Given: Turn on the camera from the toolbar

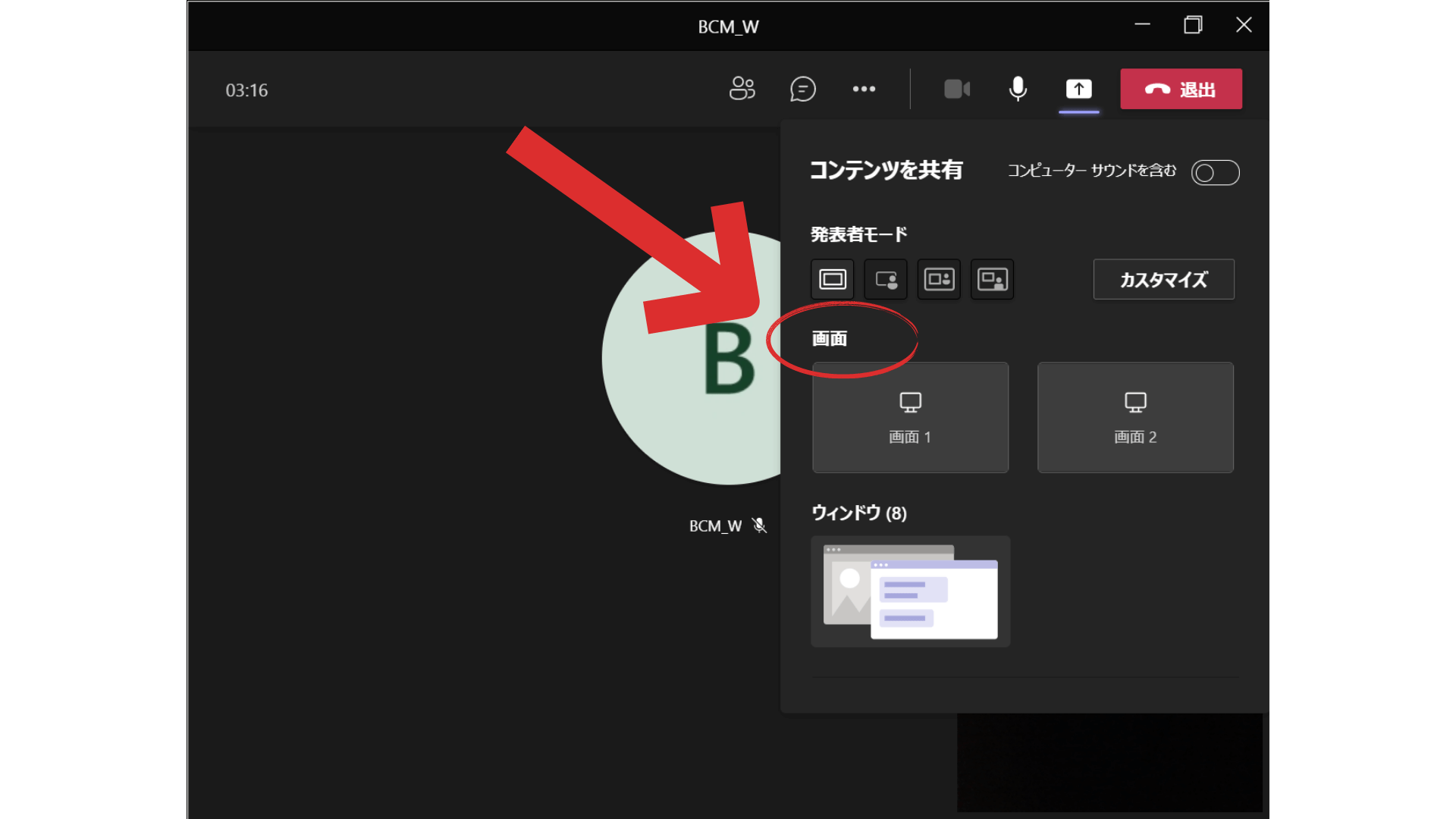Looking at the screenshot, I should 957,89.
